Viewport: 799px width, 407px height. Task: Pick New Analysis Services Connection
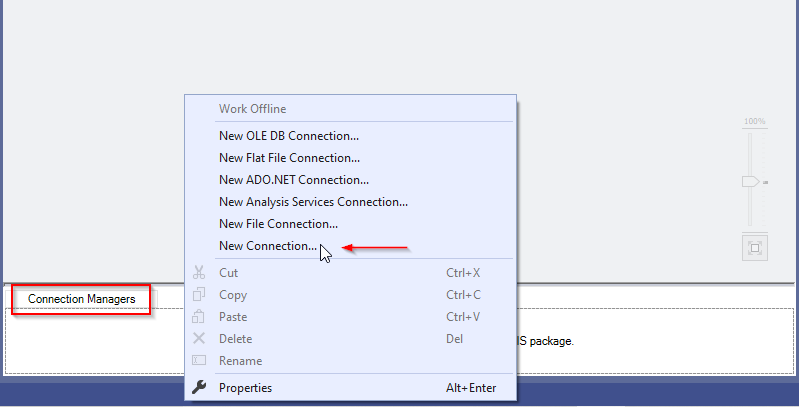point(313,202)
